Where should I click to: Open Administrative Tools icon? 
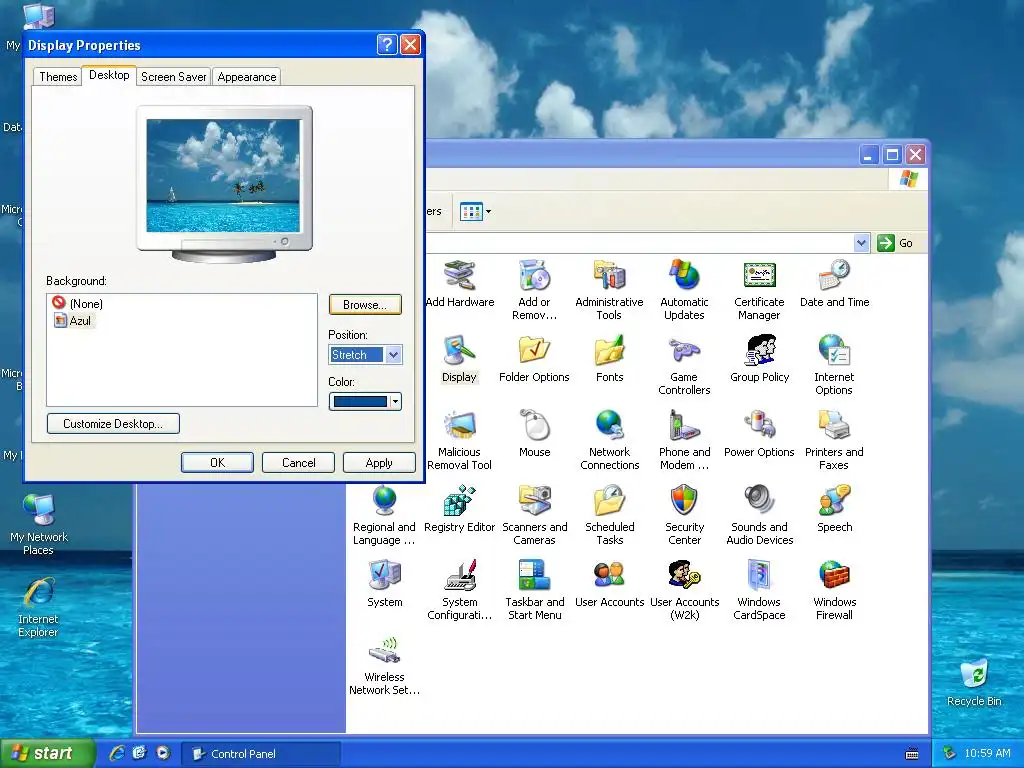tap(609, 289)
